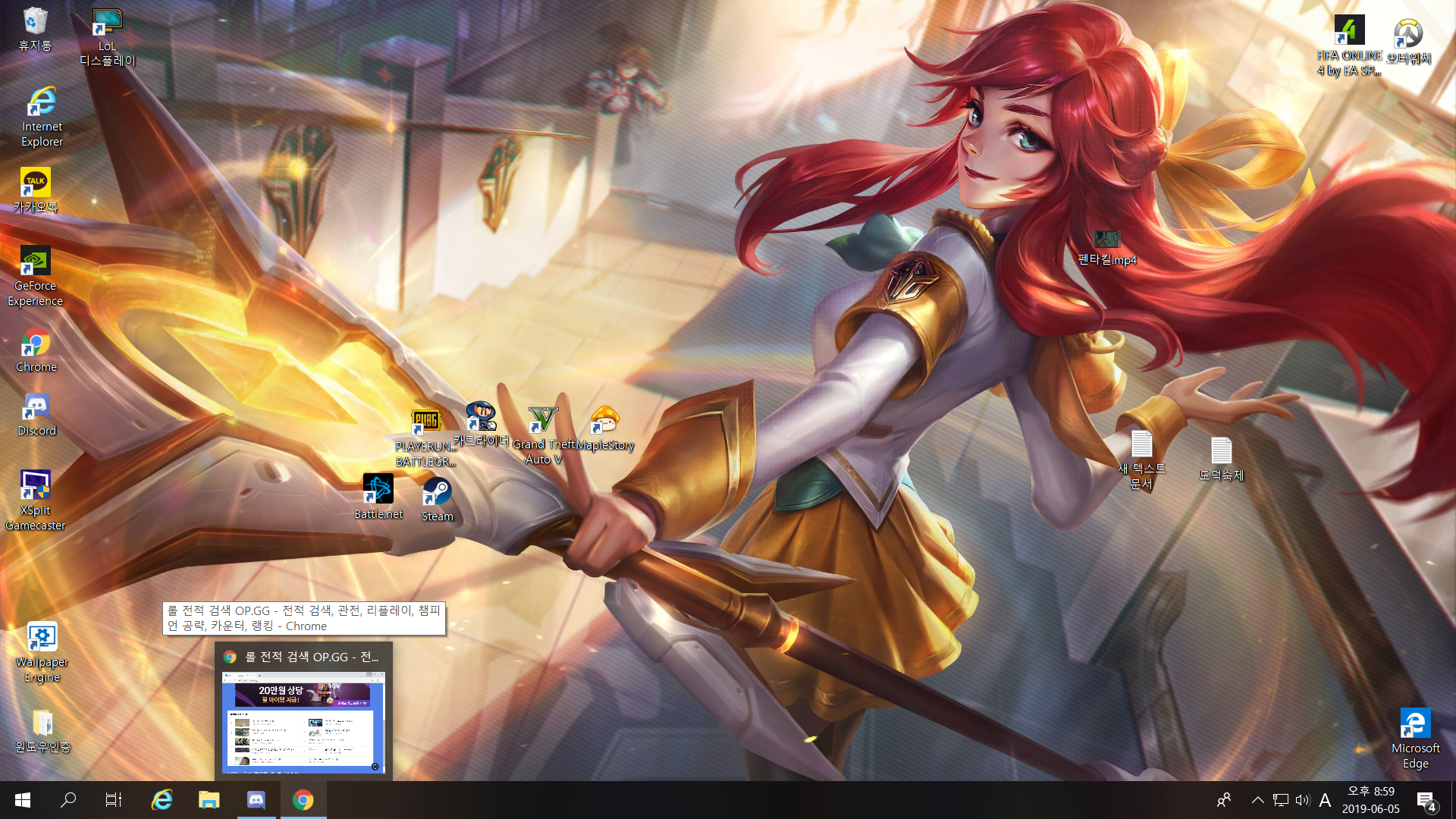This screenshot has height=819, width=1456.
Task: Click the OP.GG Chrome window preview thumbnail
Action: 303,721
